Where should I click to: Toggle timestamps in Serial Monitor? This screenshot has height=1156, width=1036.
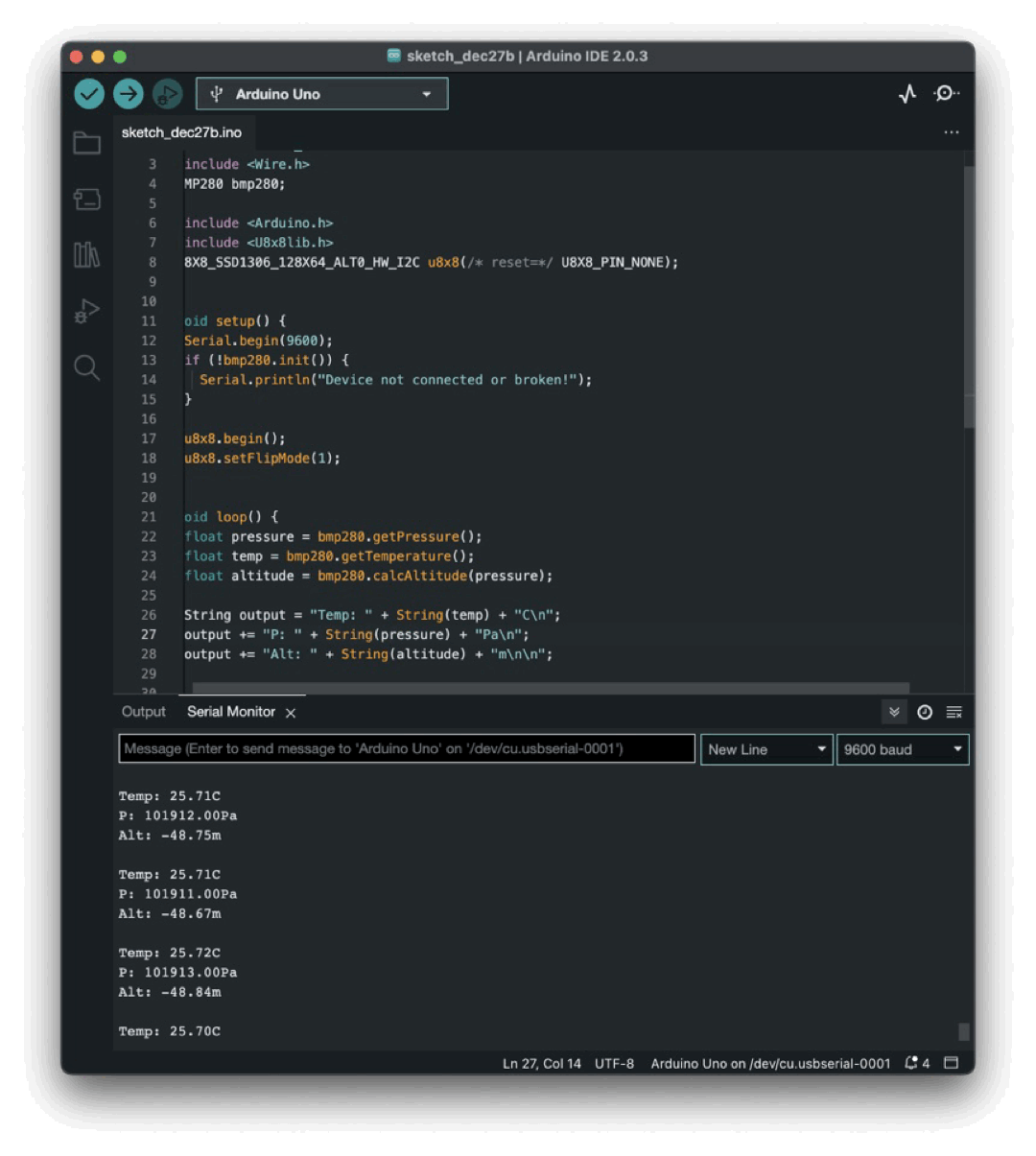(925, 712)
